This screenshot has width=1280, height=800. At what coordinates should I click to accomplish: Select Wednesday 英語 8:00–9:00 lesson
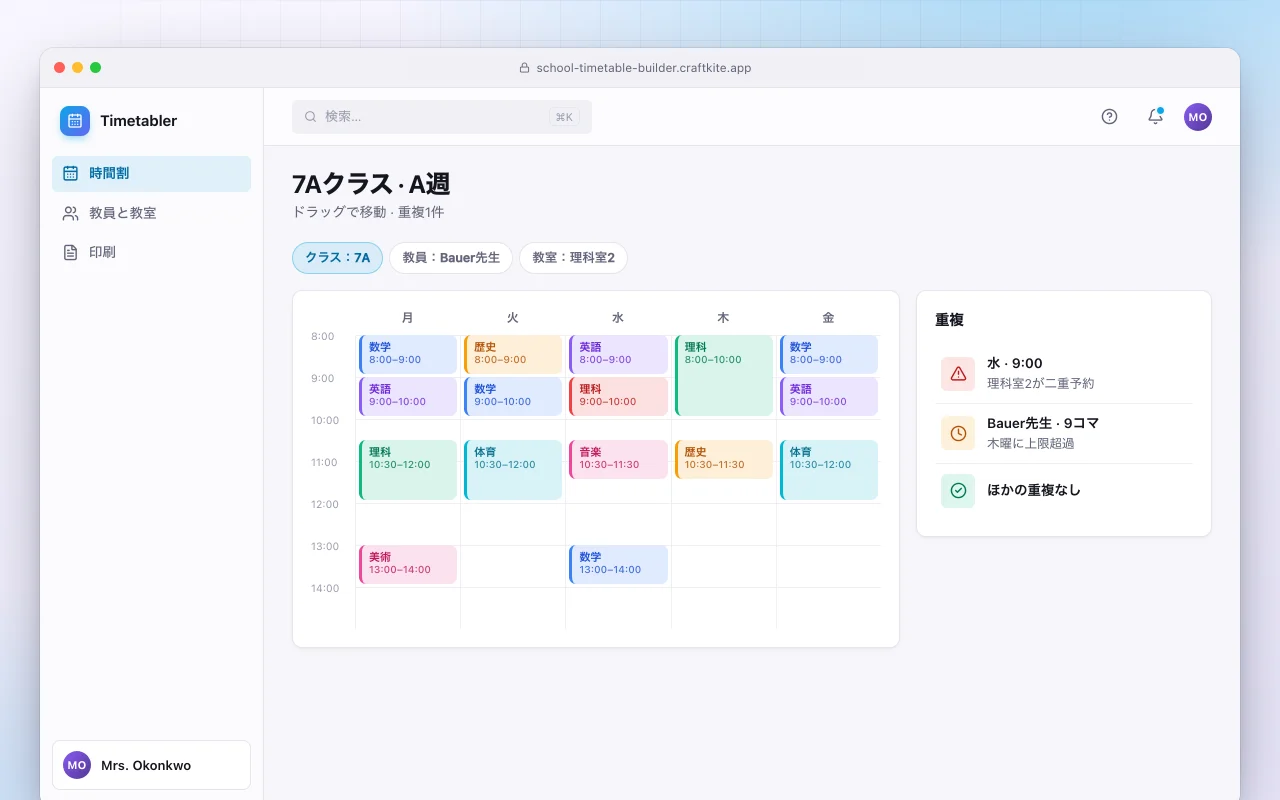(x=618, y=355)
